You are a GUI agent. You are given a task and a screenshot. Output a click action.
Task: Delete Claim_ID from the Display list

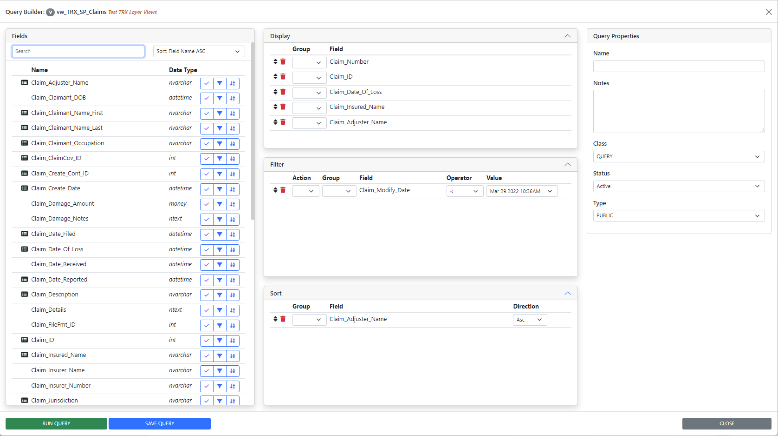(283, 76)
